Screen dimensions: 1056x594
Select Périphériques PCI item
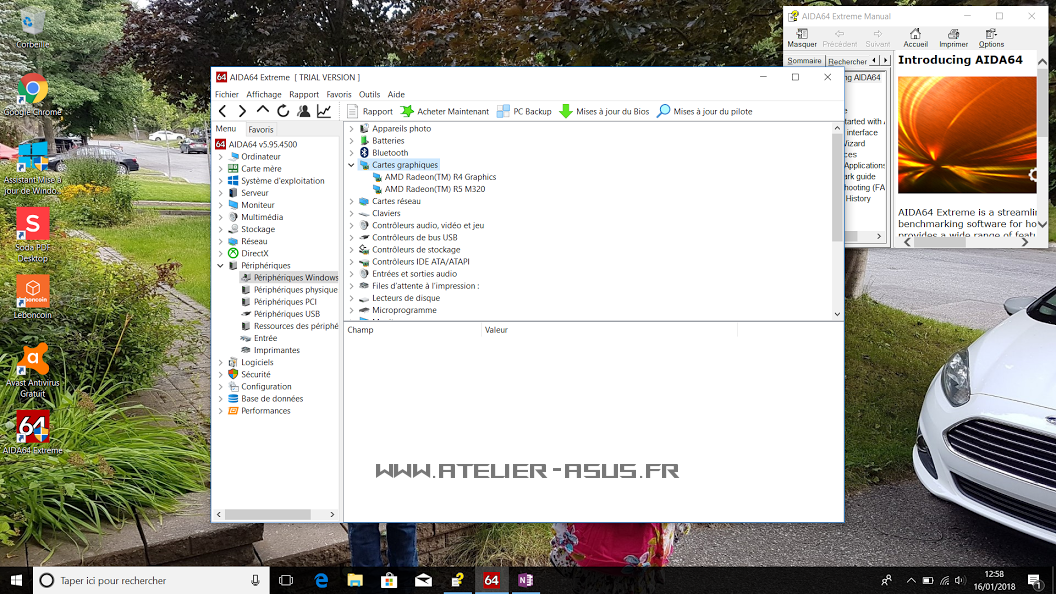(285, 302)
